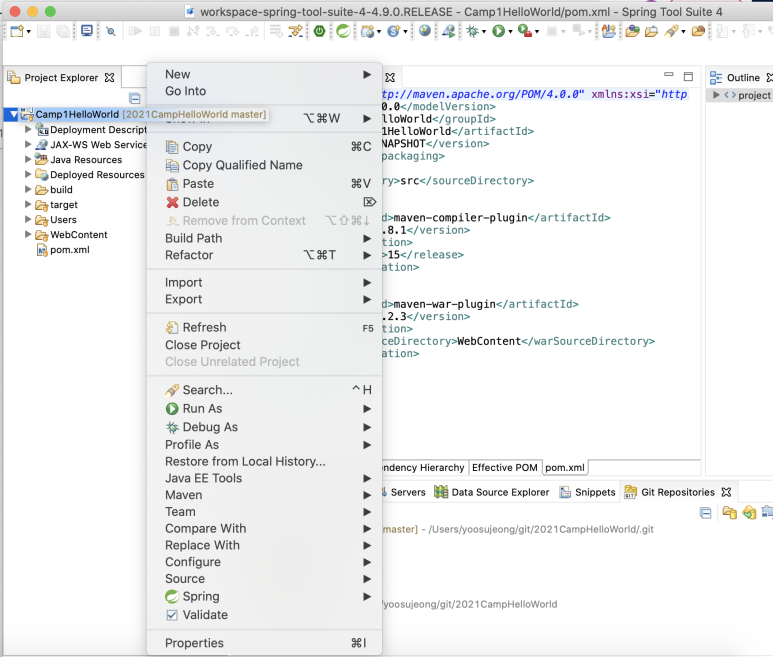Close the editor tab
773x657 pixels.
[390, 77]
